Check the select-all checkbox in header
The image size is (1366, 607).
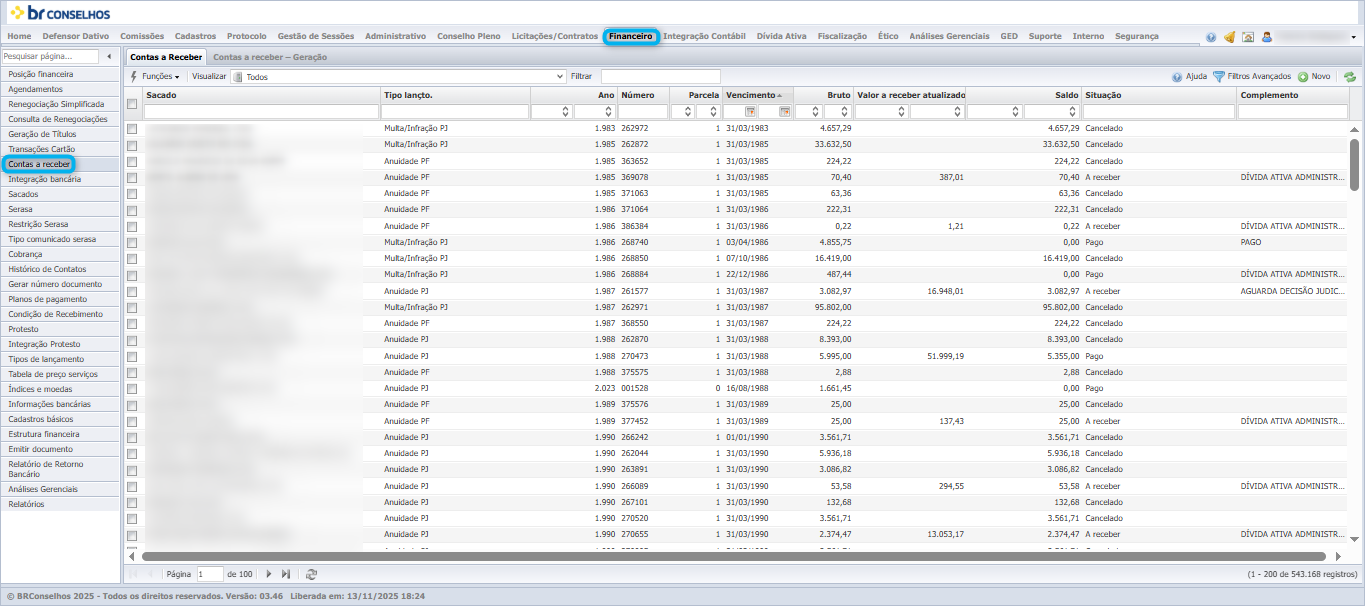click(132, 103)
